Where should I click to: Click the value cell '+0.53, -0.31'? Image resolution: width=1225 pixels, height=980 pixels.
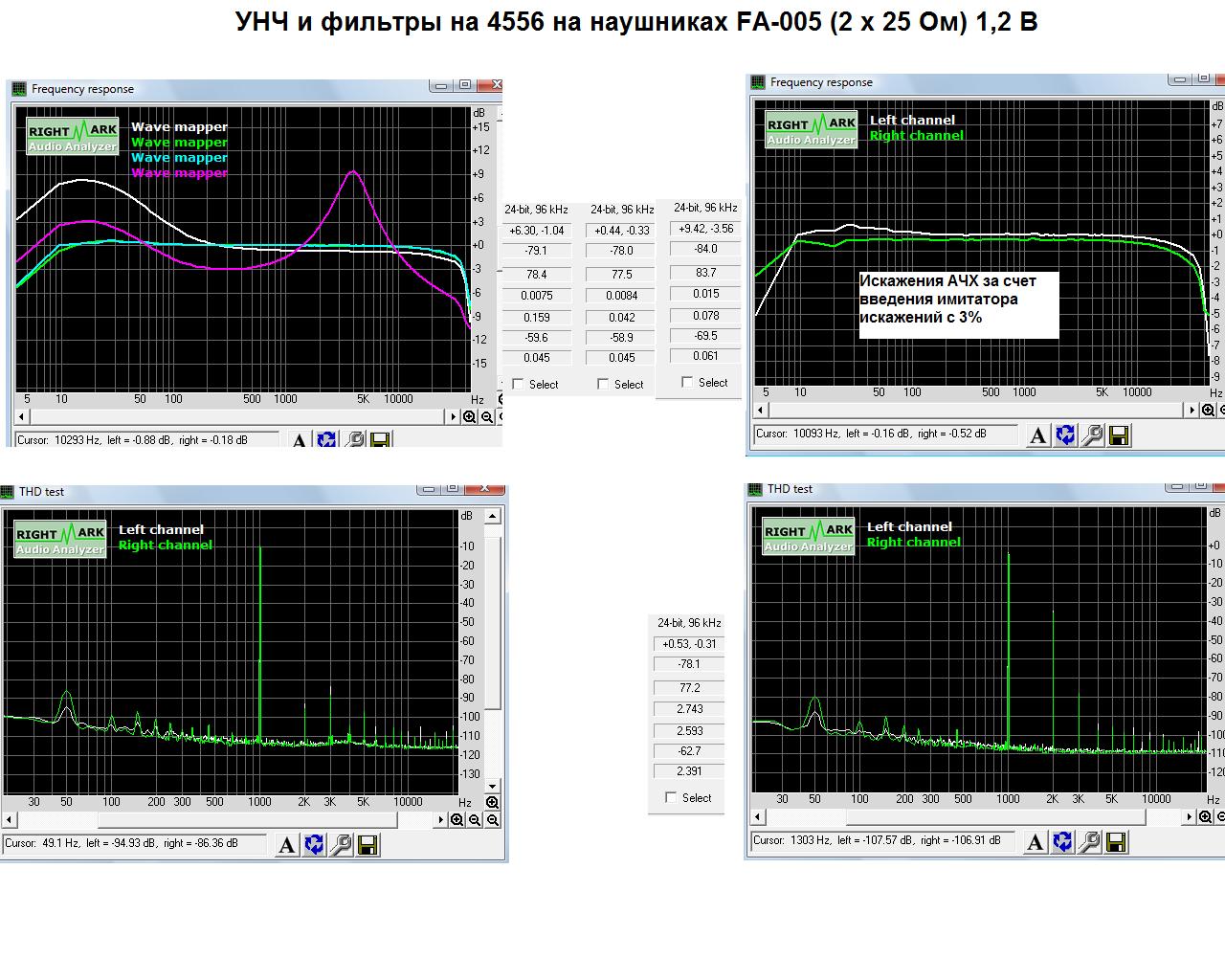tap(689, 644)
